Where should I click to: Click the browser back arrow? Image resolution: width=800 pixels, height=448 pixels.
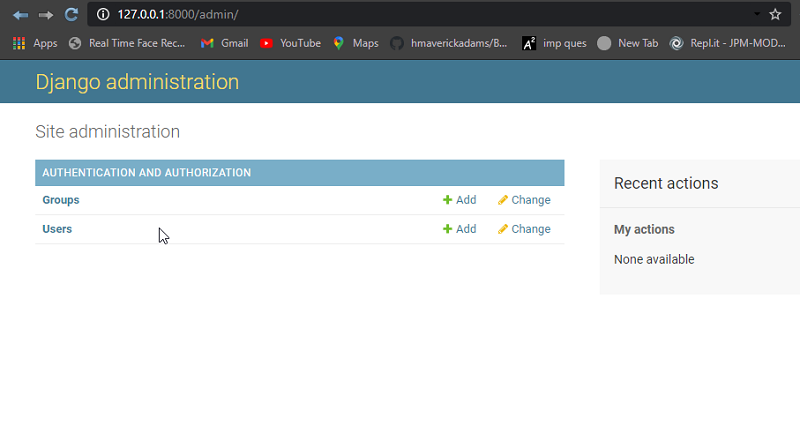(20, 15)
